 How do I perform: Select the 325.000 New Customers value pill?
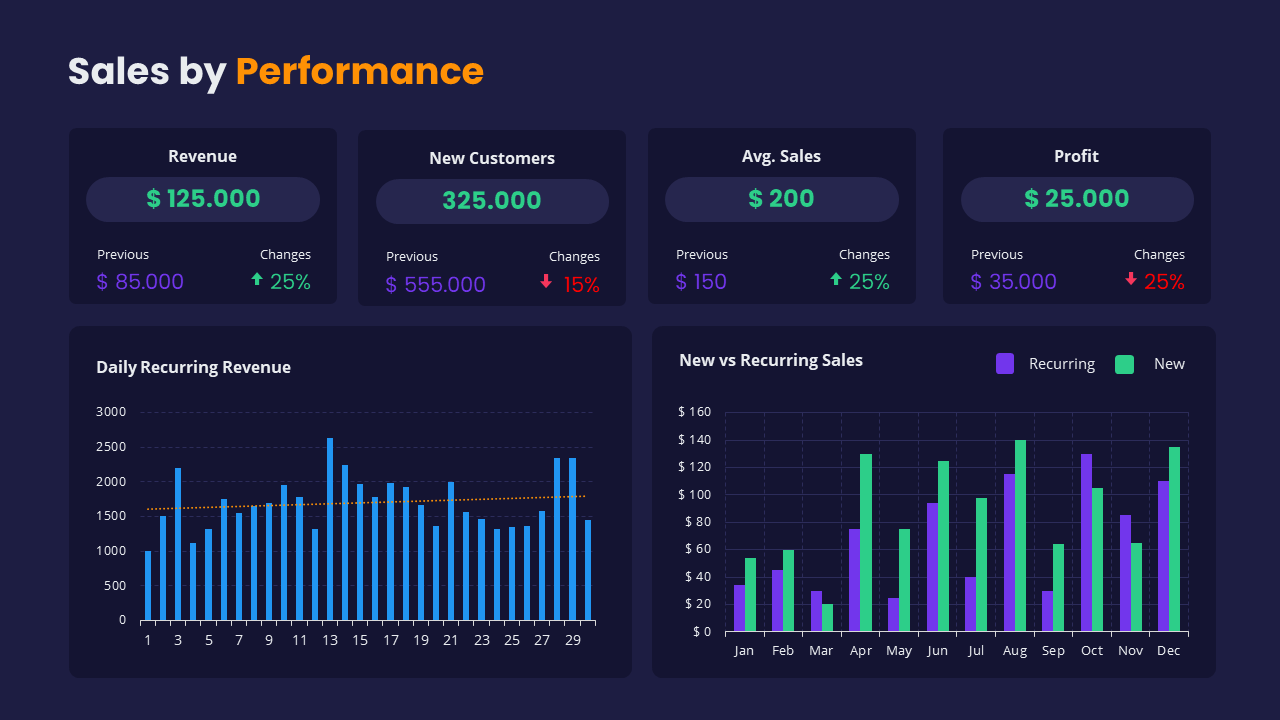click(492, 201)
